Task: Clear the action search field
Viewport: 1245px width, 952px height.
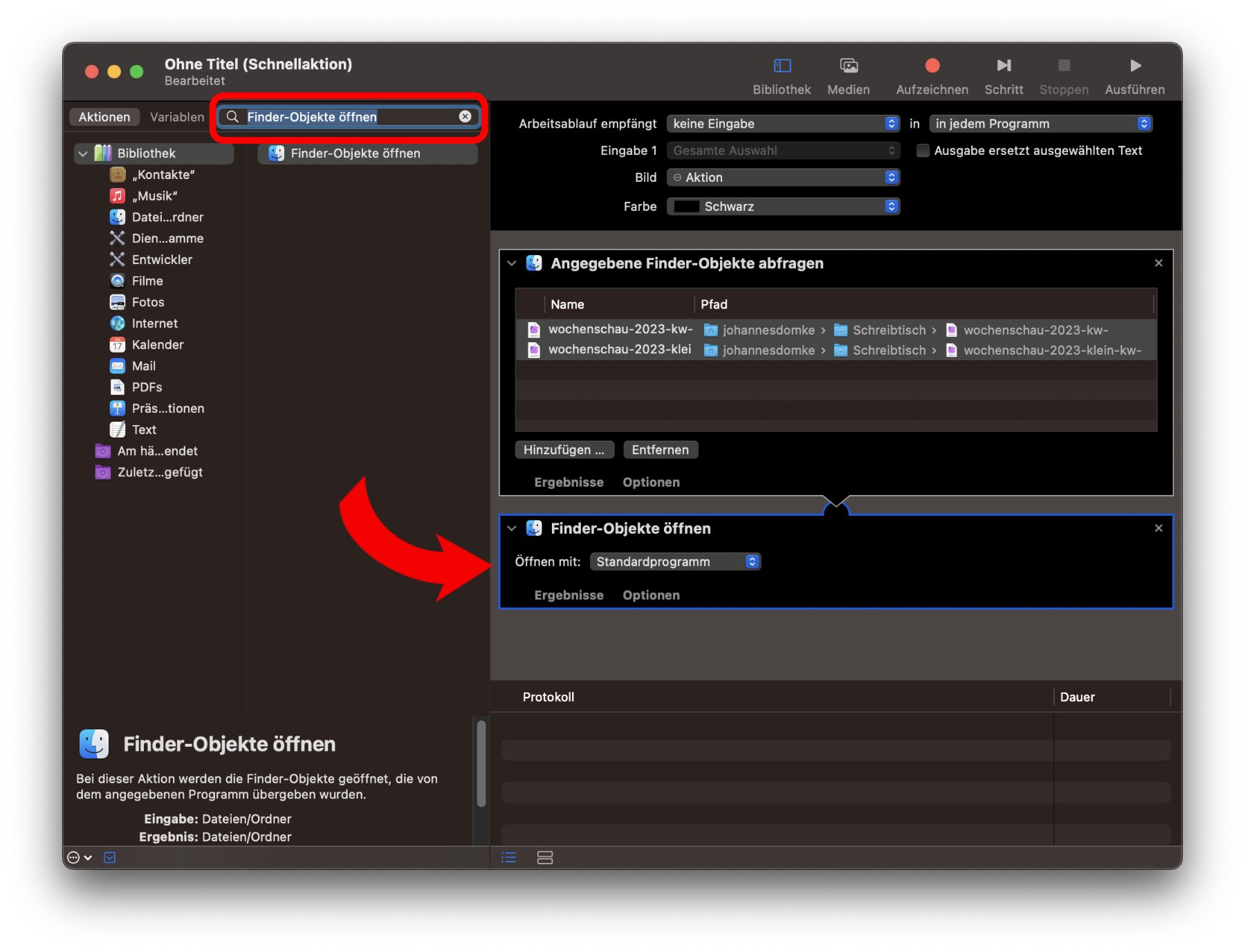Action: [465, 117]
